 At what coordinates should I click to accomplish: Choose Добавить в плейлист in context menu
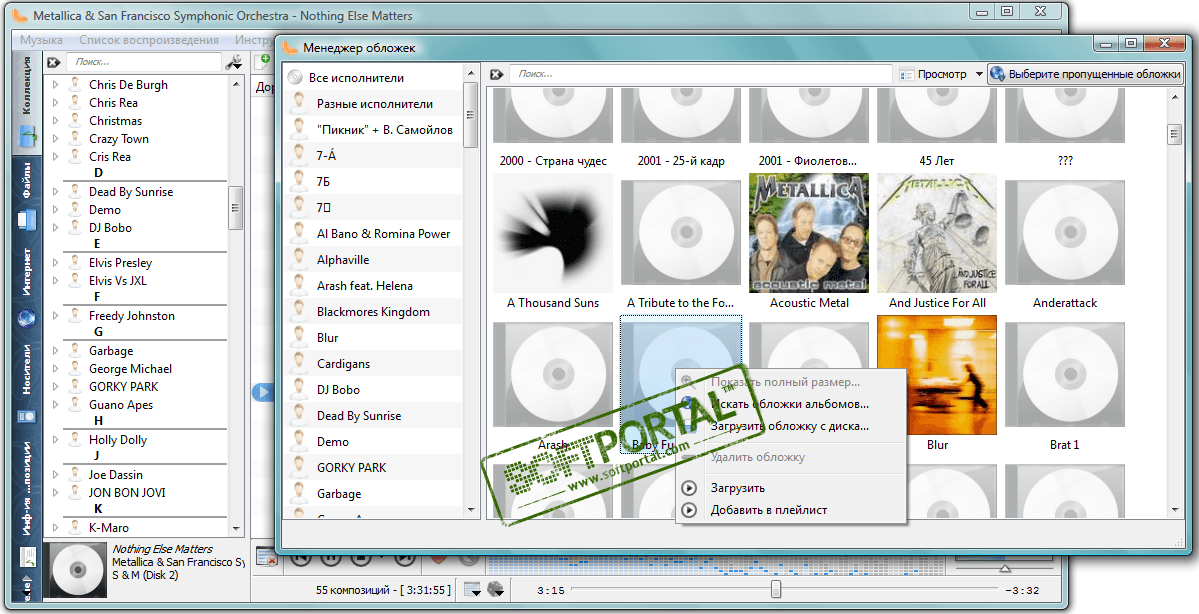click(790, 510)
